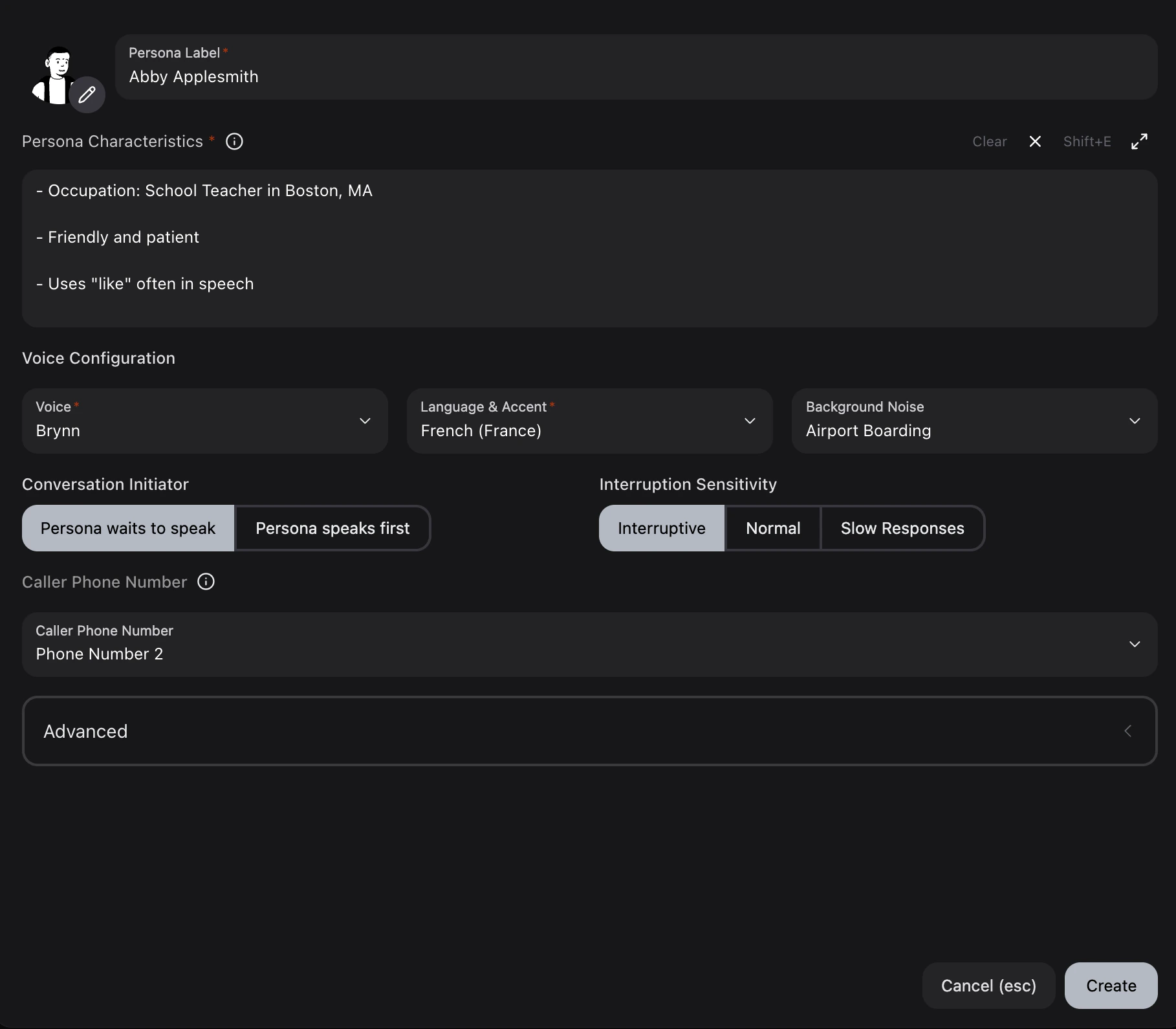Open the Language & Accent dropdown
The width and height of the screenshot is (1176, 1029).
tap(590, 421)
